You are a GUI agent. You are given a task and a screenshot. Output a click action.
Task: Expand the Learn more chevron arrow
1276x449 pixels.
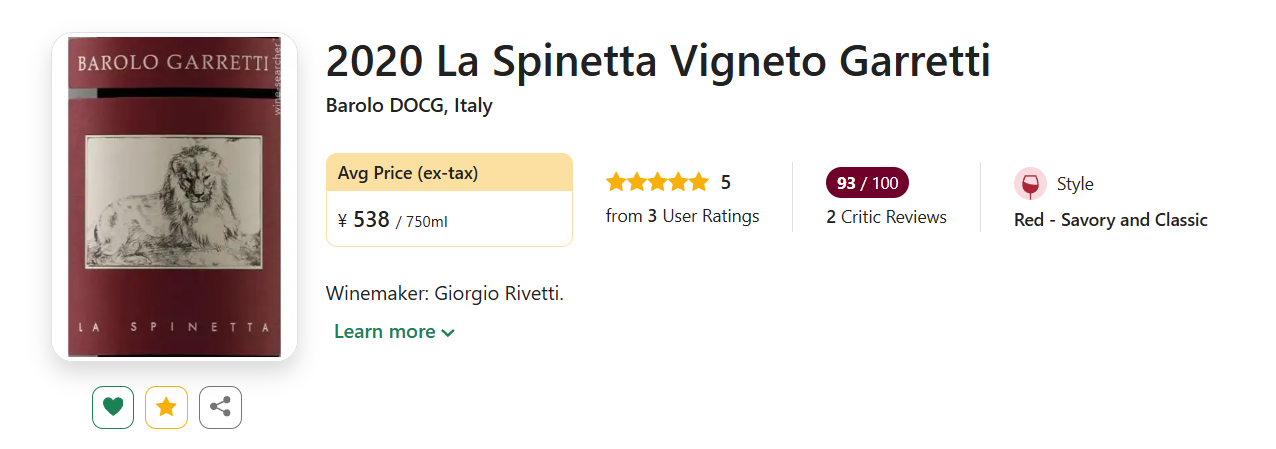[448, 333]
